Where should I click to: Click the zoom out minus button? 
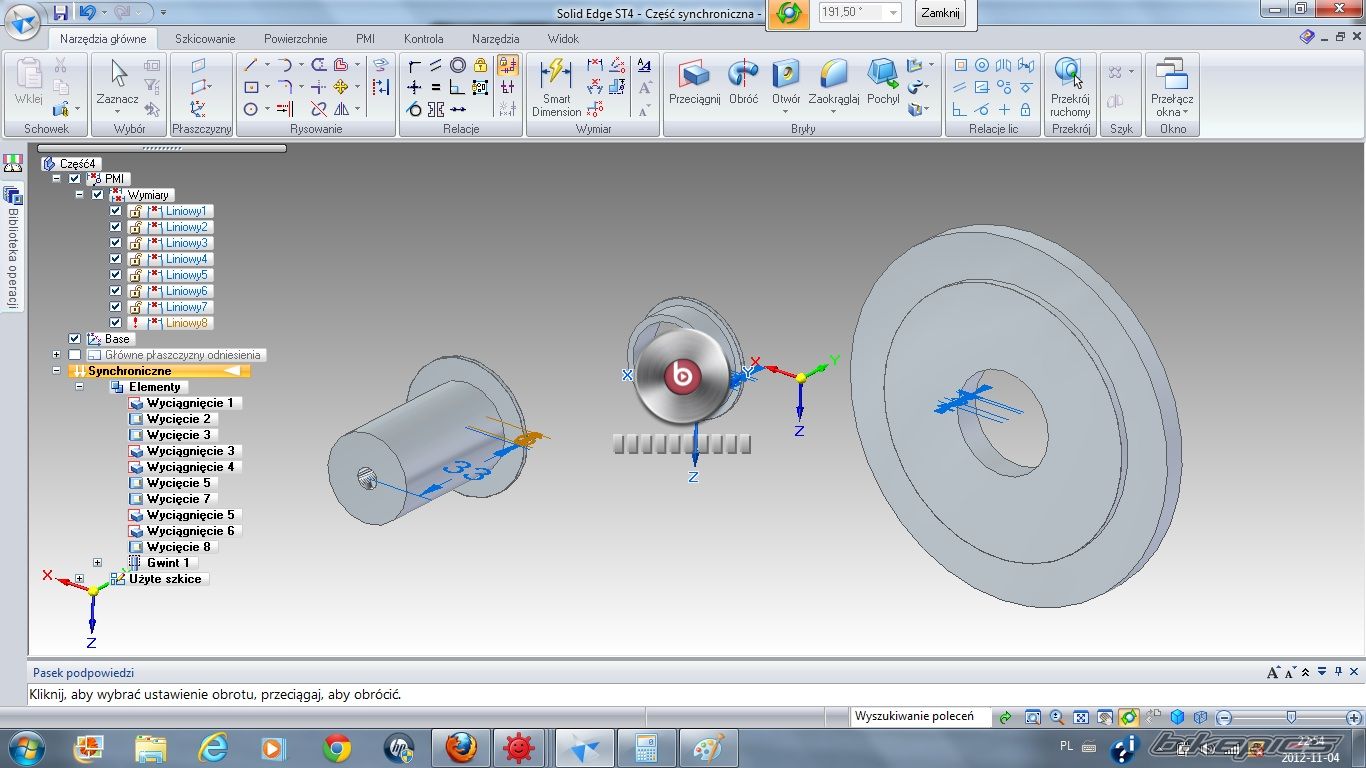(1223, 717)
